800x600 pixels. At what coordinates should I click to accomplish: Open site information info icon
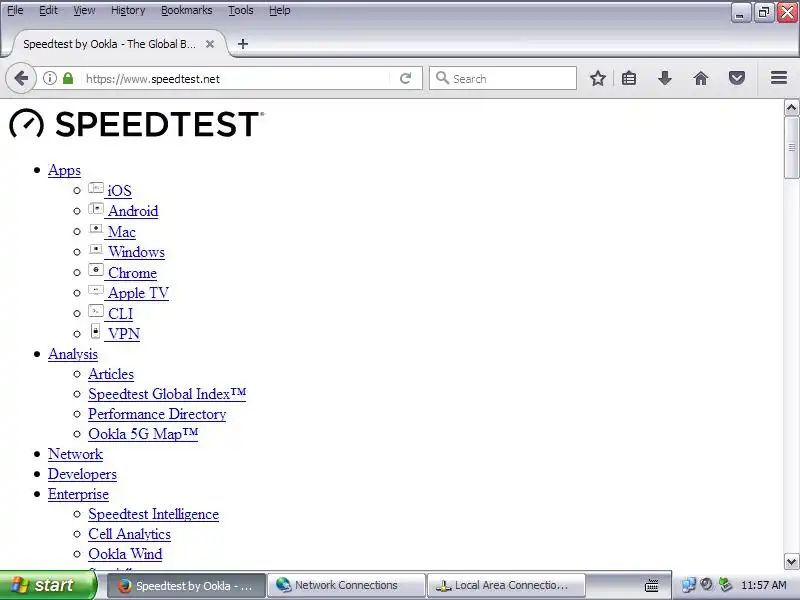[x=49, y=79]
